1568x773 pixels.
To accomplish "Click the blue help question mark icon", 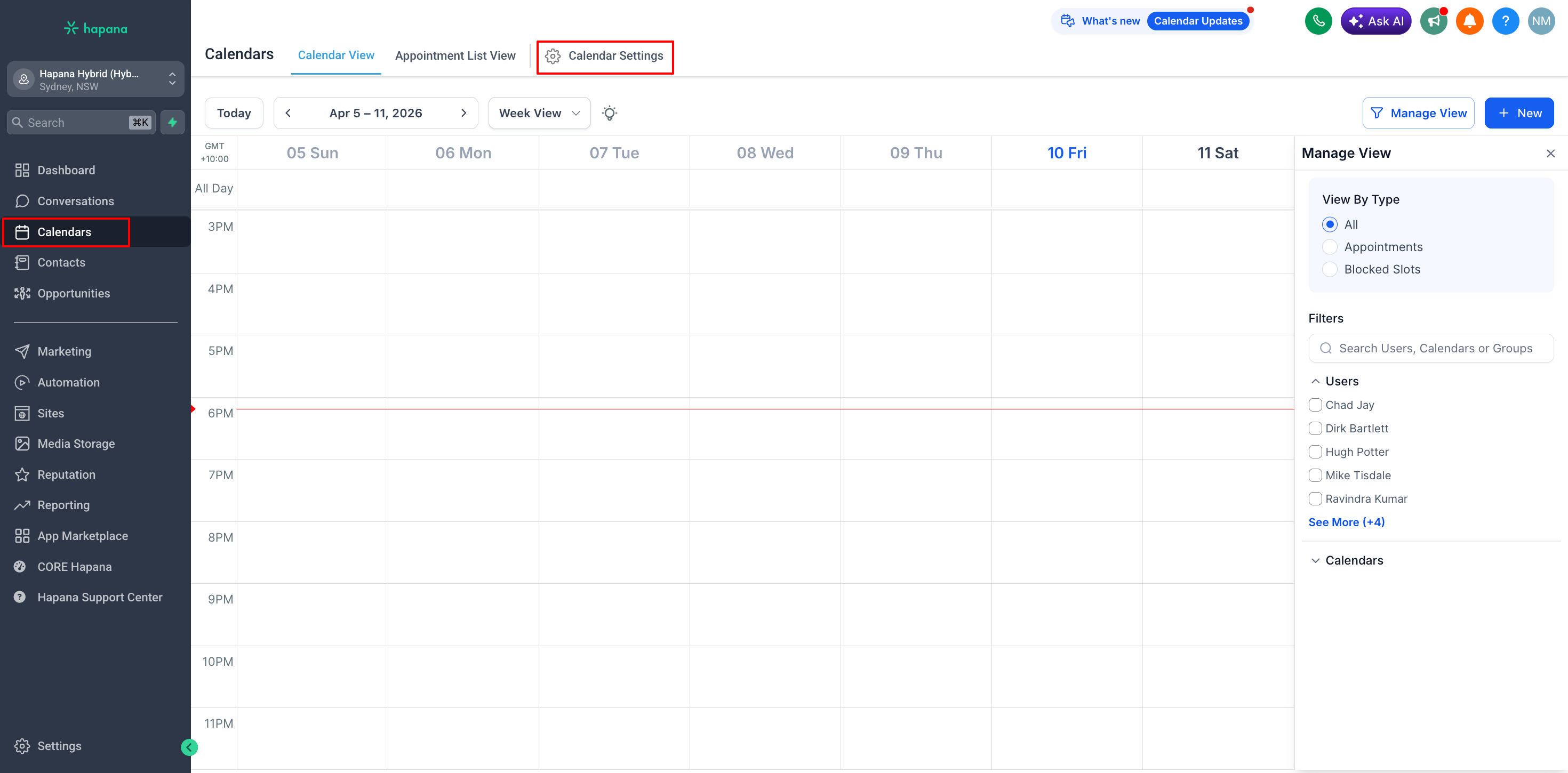I will click(1505, 21).
